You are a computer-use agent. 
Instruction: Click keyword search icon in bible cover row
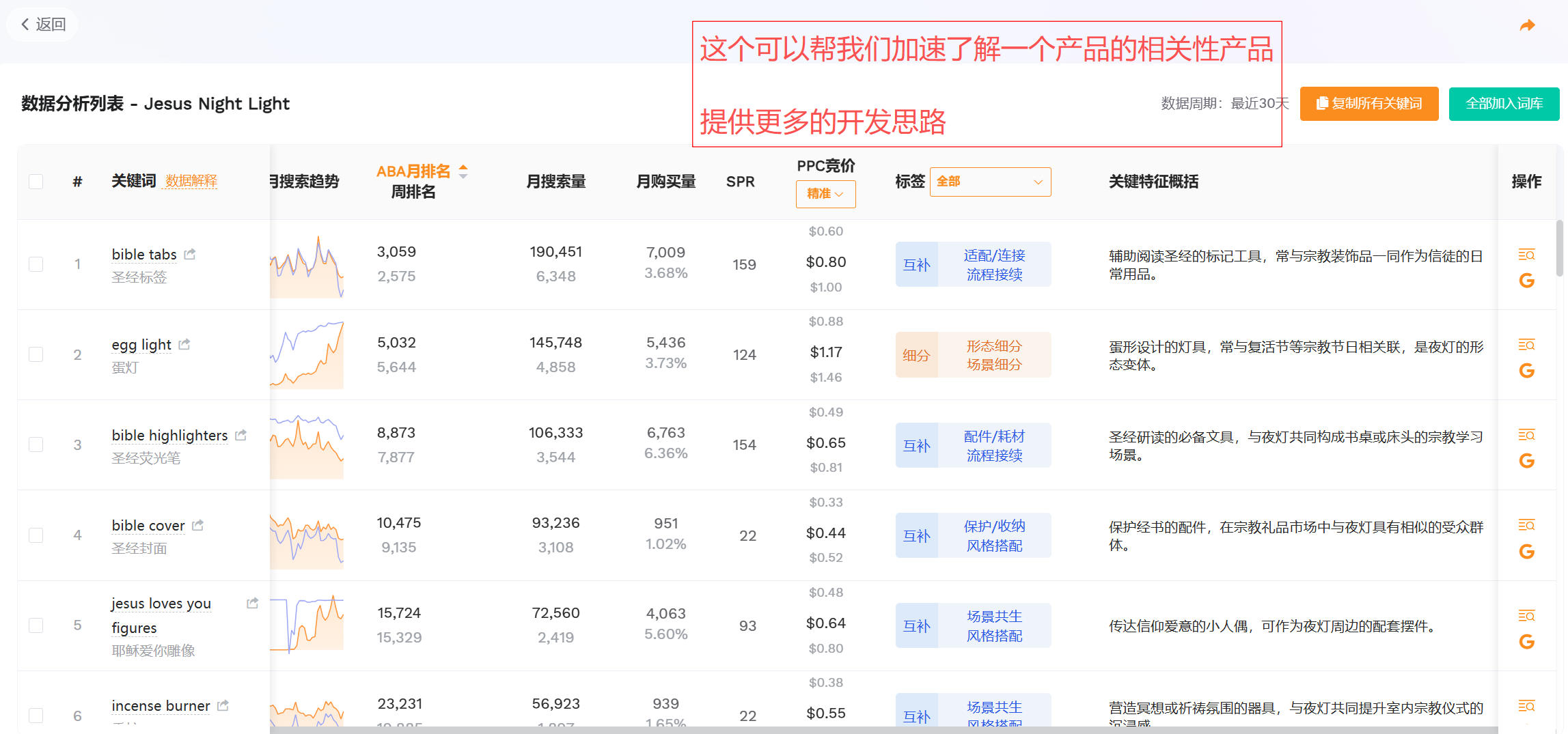point(1526,525)
